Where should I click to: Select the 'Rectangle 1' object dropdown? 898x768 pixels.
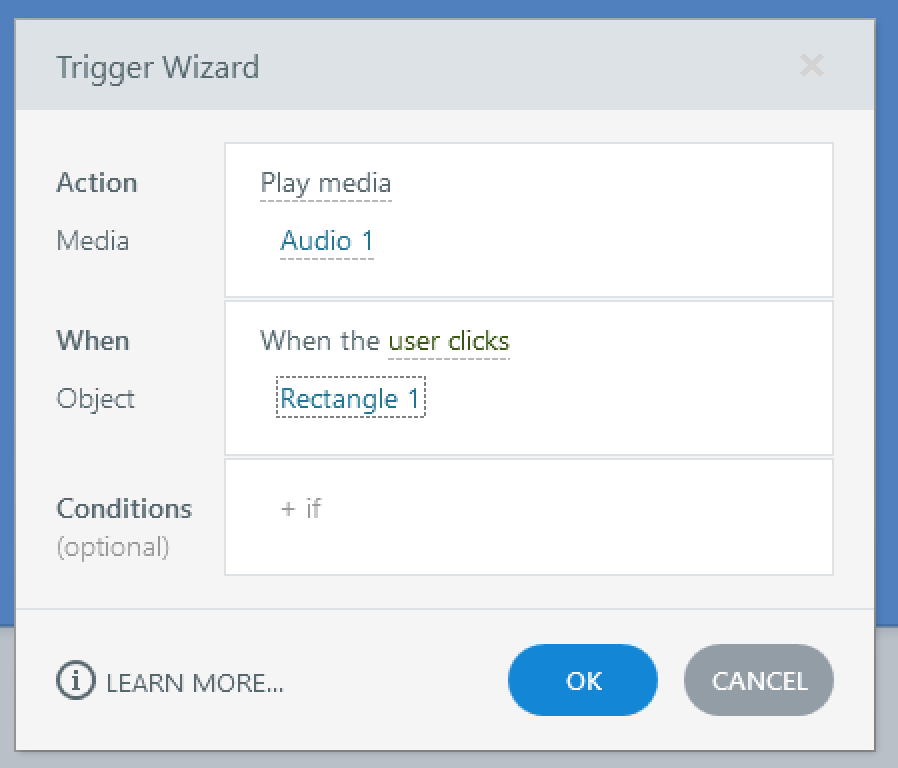tap(350, 399)
